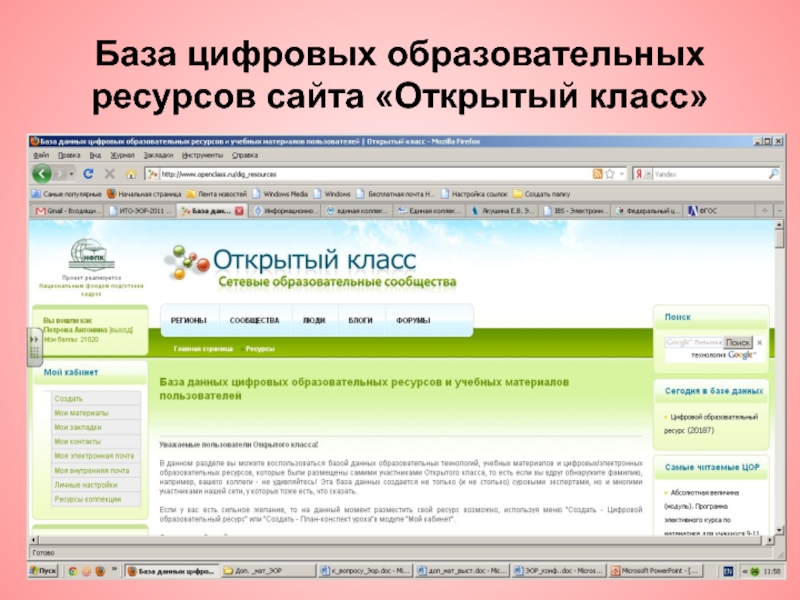The width and height of the screenshot is (800, 600).
Task: Open the Инструменты menu
Action: click(203, 155)
